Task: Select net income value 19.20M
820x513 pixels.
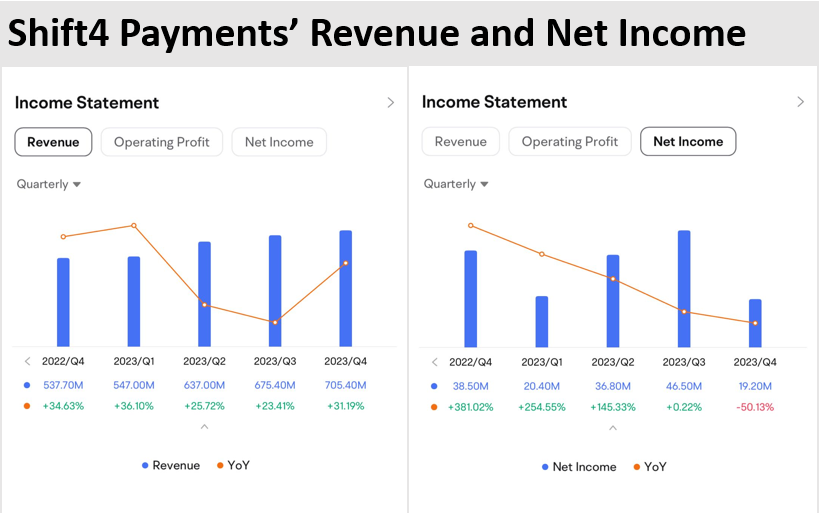Action: point(755,386)
